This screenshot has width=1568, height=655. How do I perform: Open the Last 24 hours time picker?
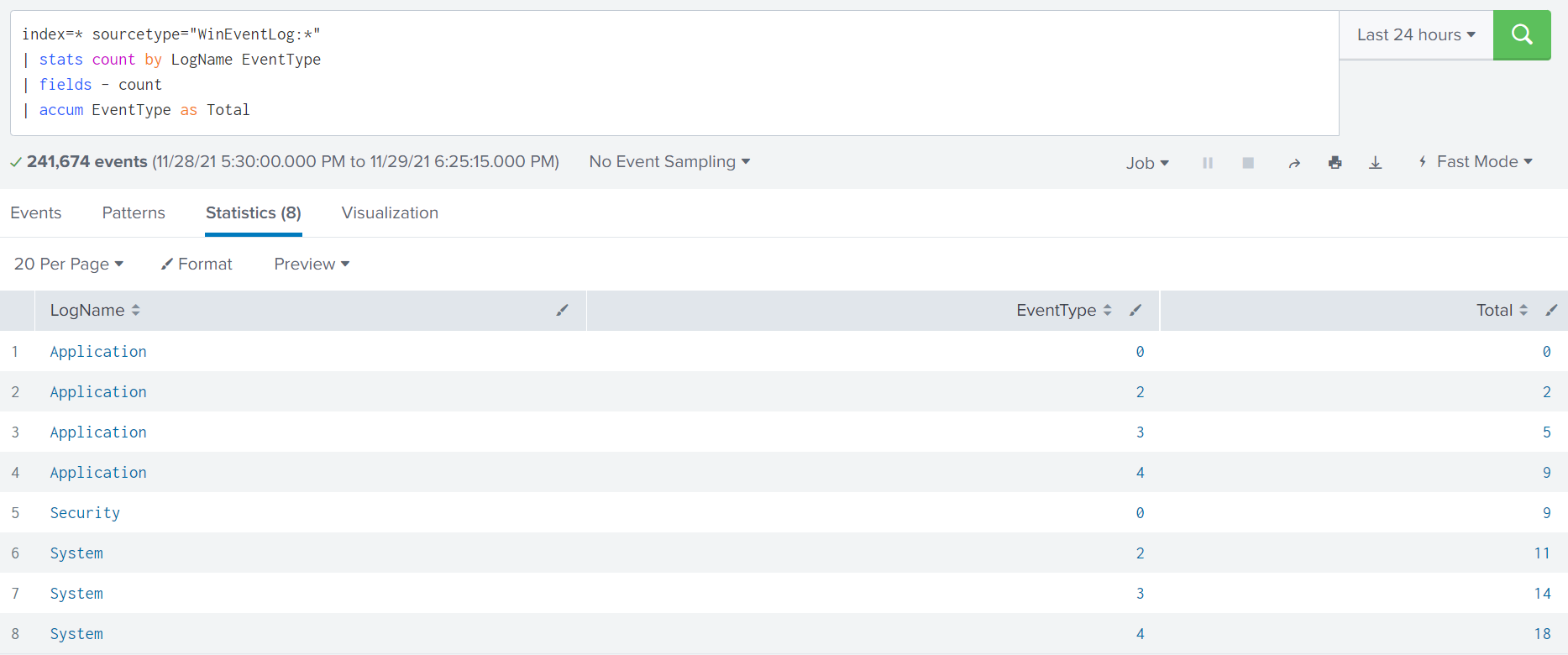coord(1415,34)
